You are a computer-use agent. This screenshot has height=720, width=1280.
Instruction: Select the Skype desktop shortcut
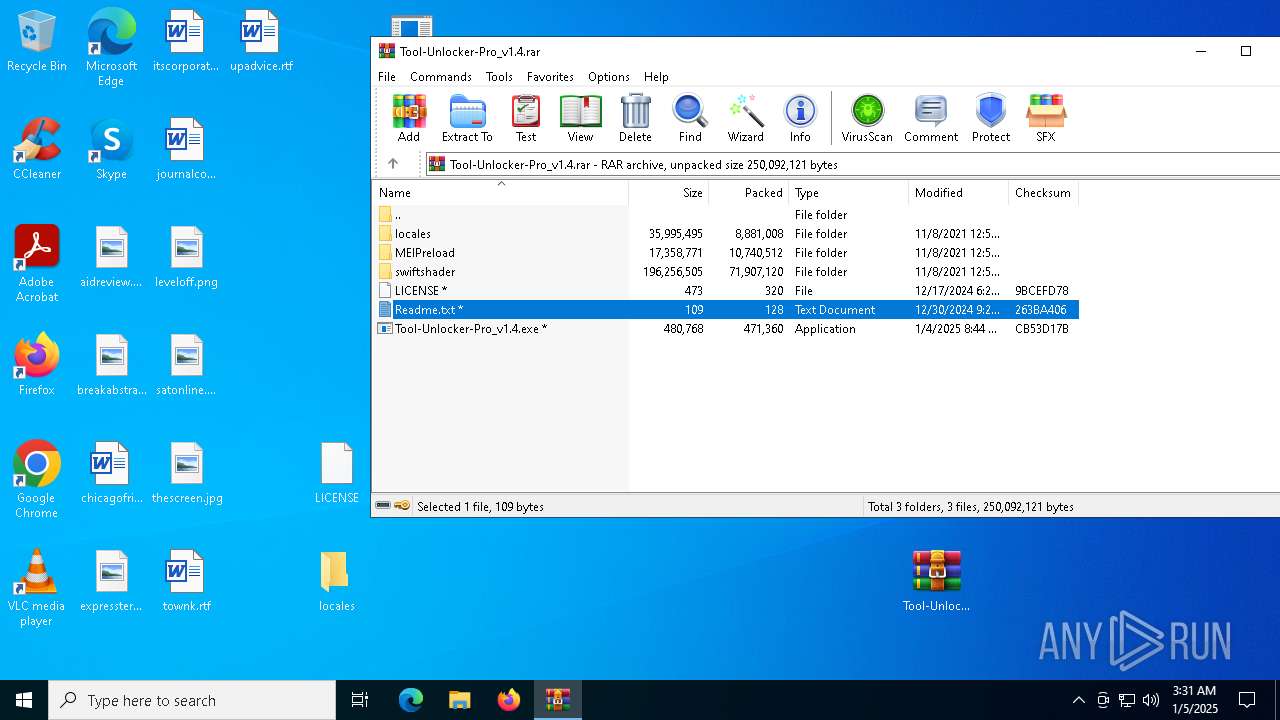(x=111, y=150)
